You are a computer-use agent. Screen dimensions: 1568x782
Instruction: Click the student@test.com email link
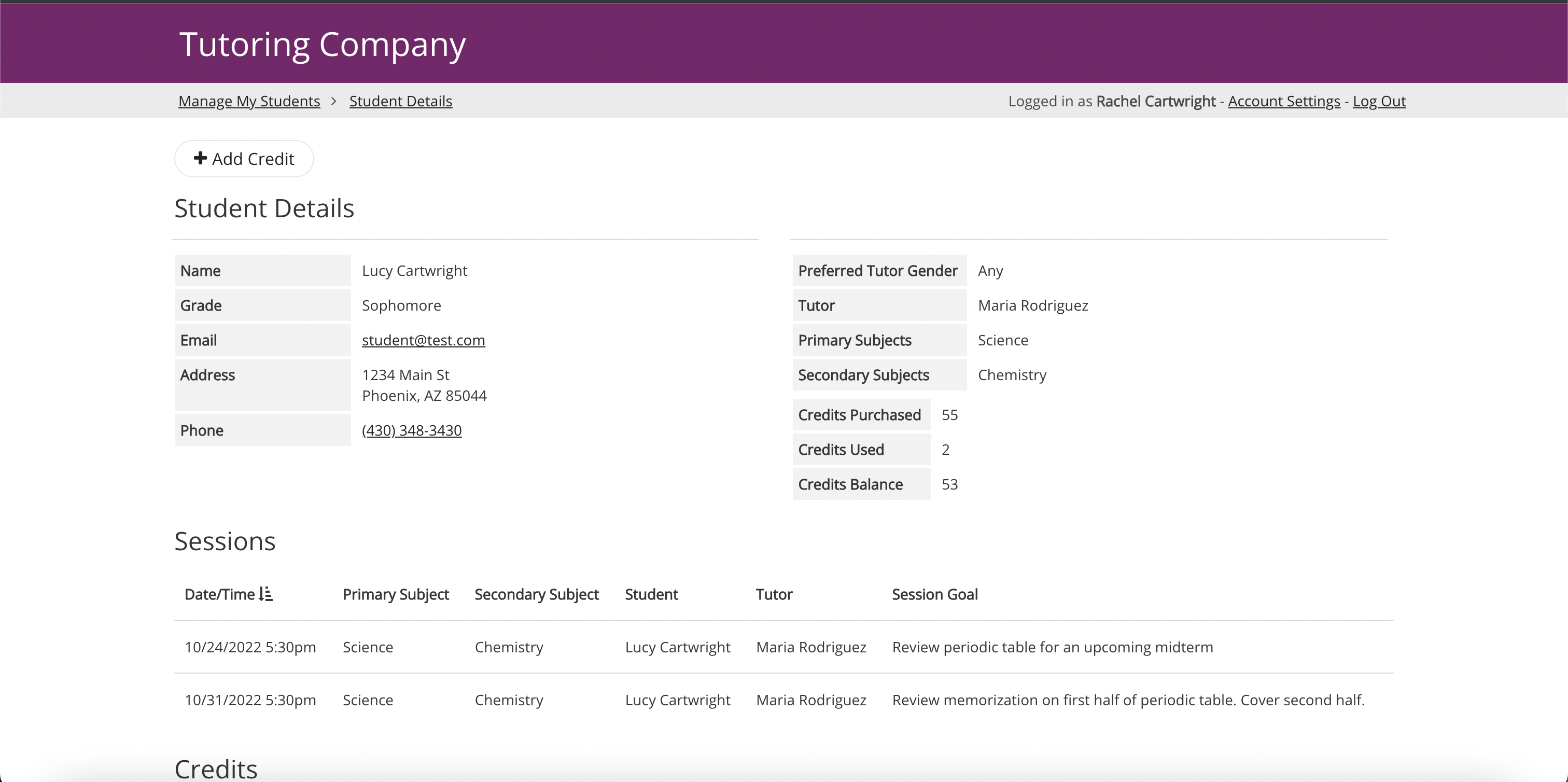click(x=423, y=340)
